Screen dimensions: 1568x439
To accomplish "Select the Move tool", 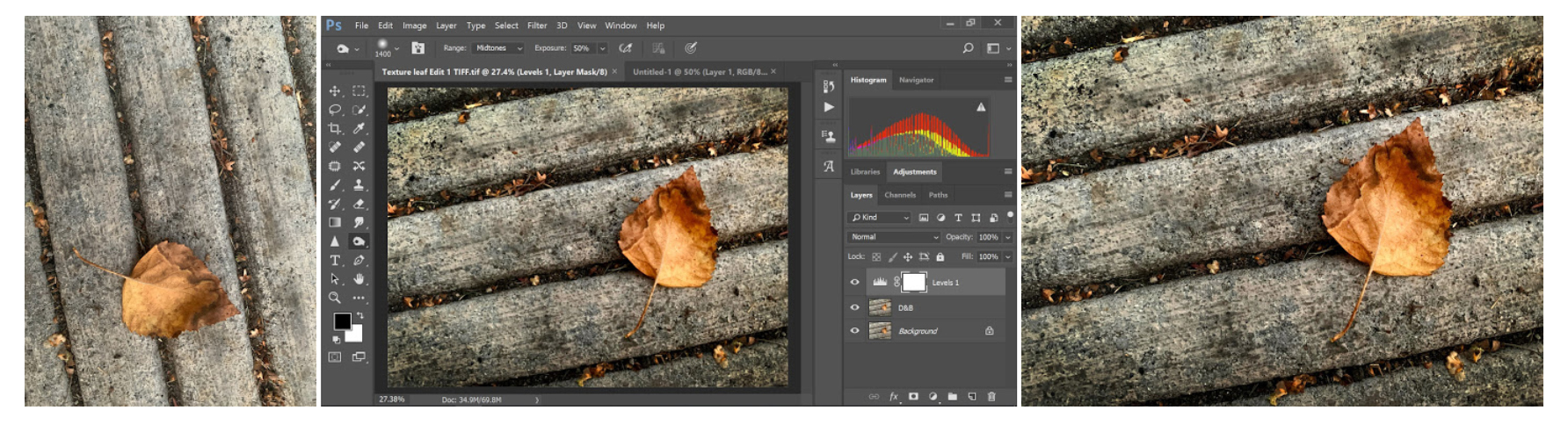I will pos(335,91).
